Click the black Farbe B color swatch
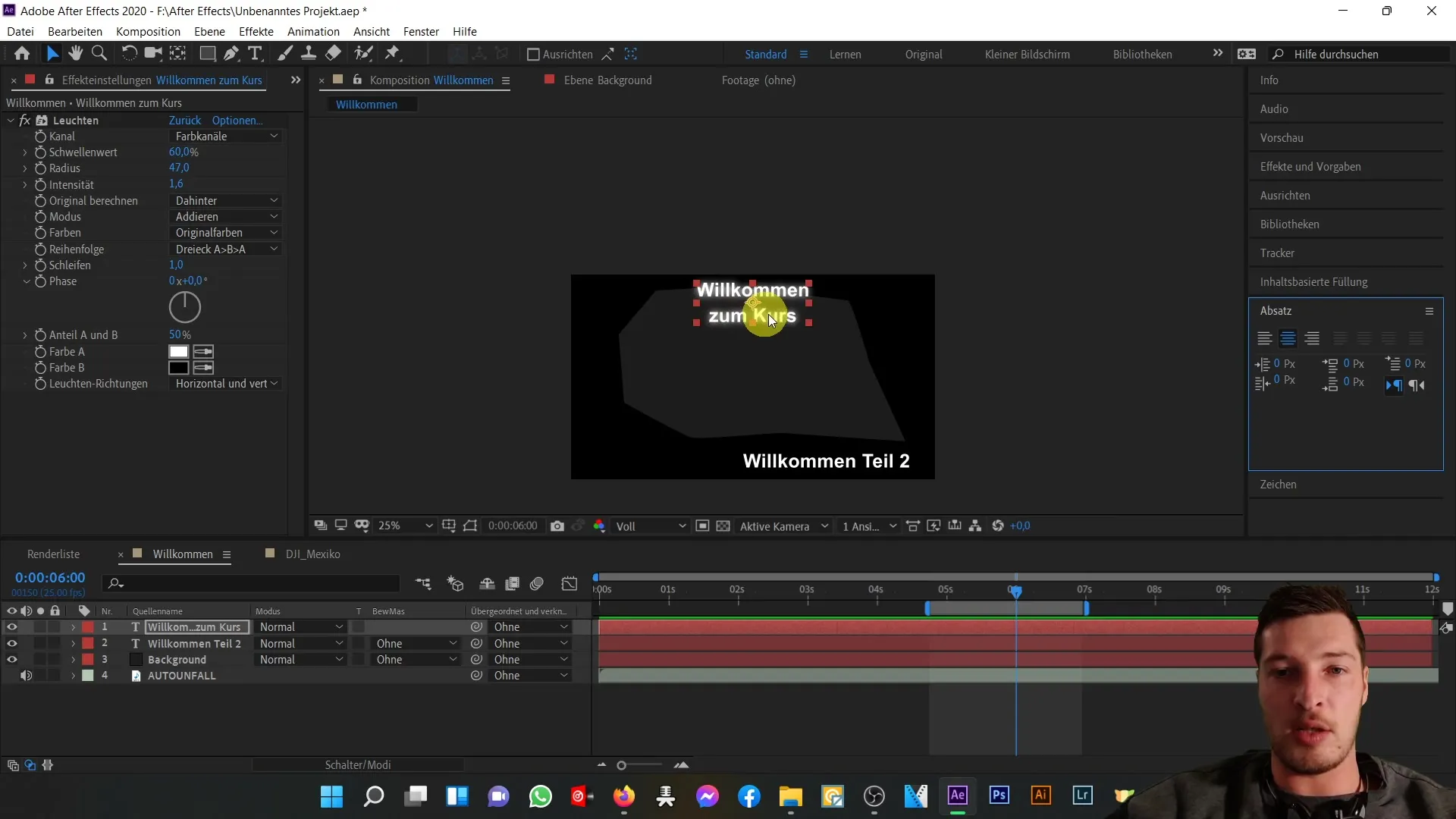The height and width of the screenshot is (819, 1456). tap(178, 368)
